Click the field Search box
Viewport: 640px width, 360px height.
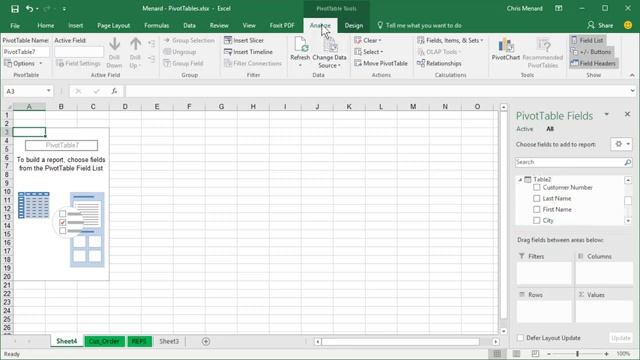(569, 162)
